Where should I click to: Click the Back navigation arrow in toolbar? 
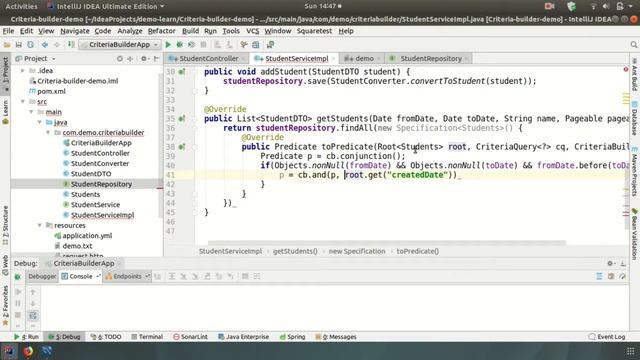tap(44, 44)
